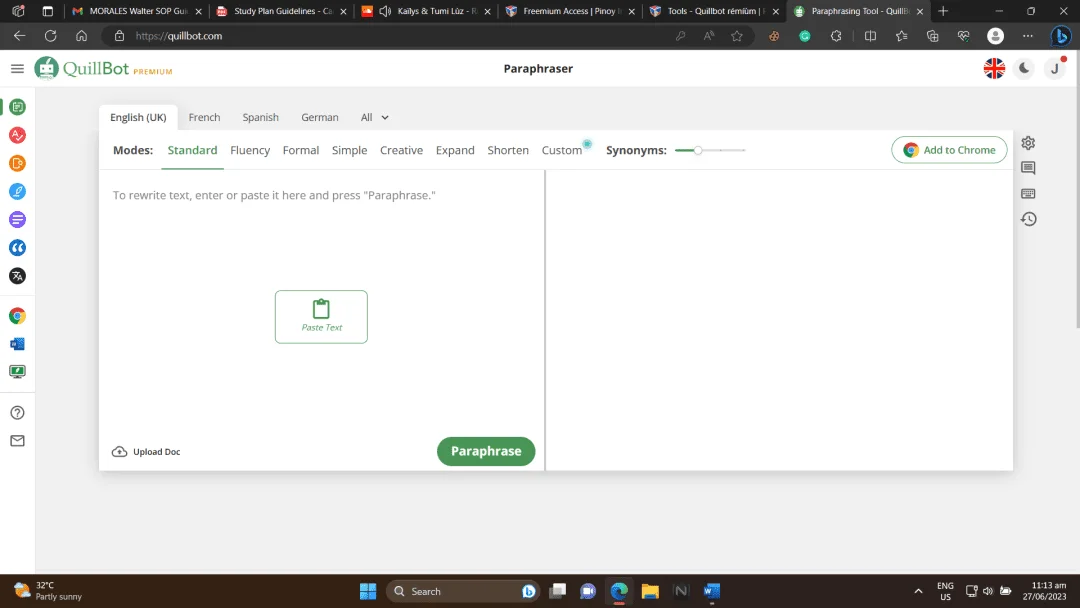This screenshot has width=1080, height=608.
Task: Choose the Fluency mode
Action: point(250,150)
